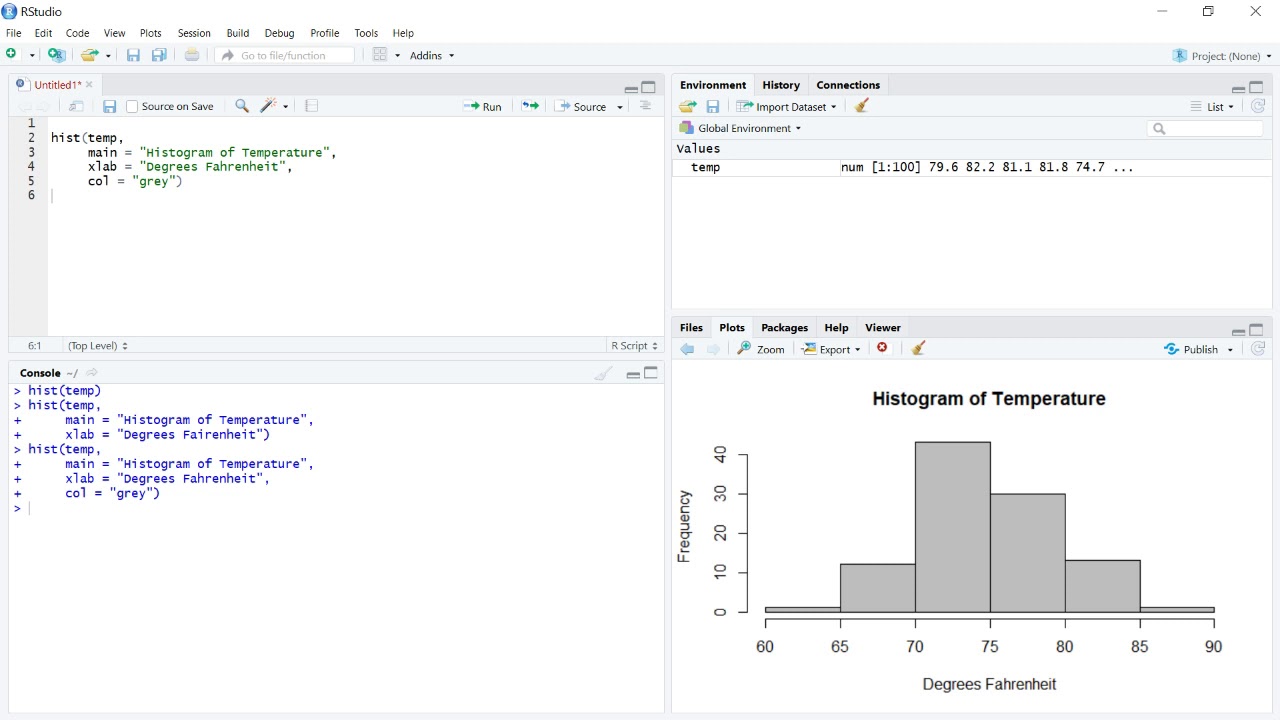Run the current line with Run button
The width and height of the screenshot is (1280, 720).
pyautogui.click(x=483, y=106)
